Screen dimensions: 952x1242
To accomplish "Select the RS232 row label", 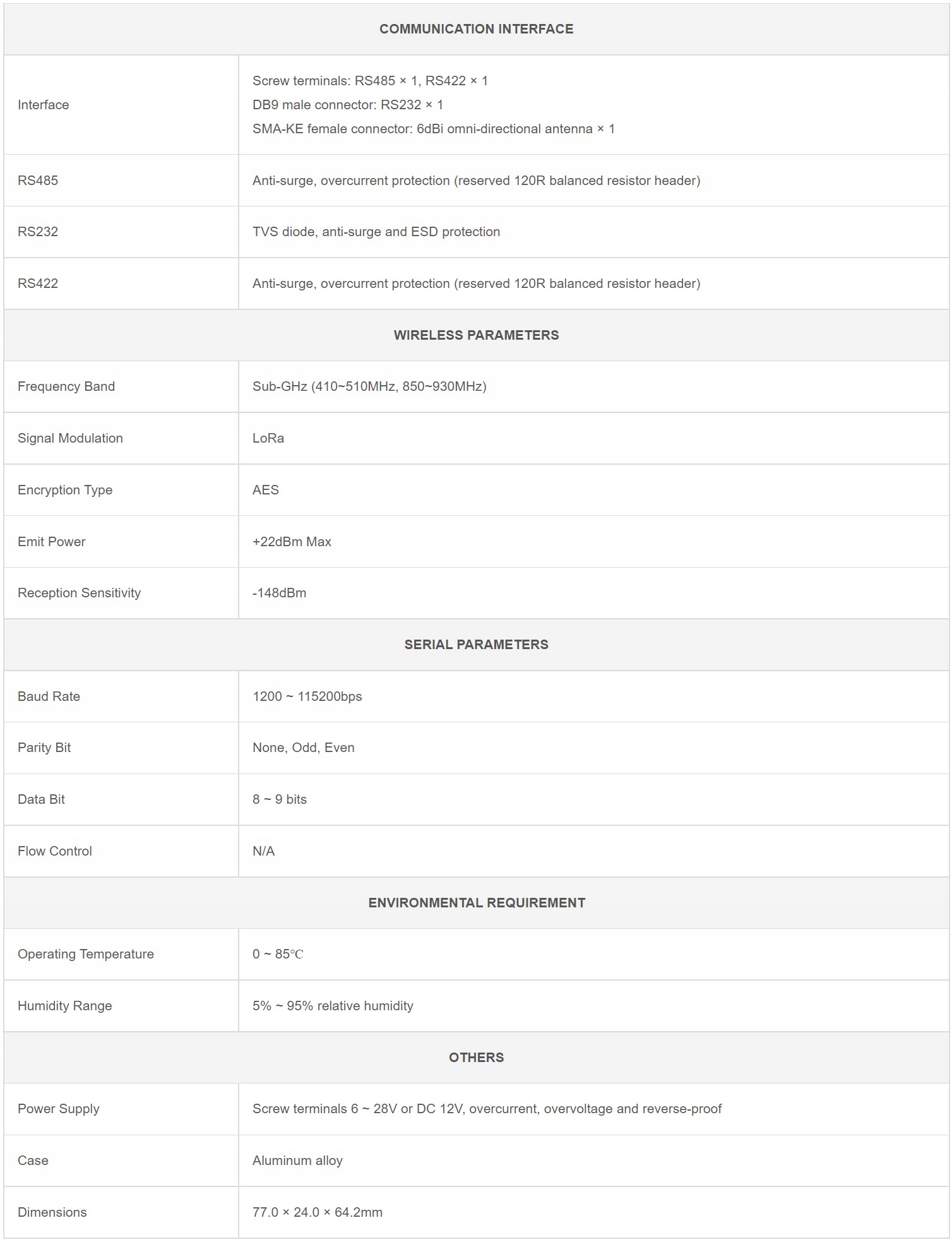I will pyautogui.click(x=38, y=232).
